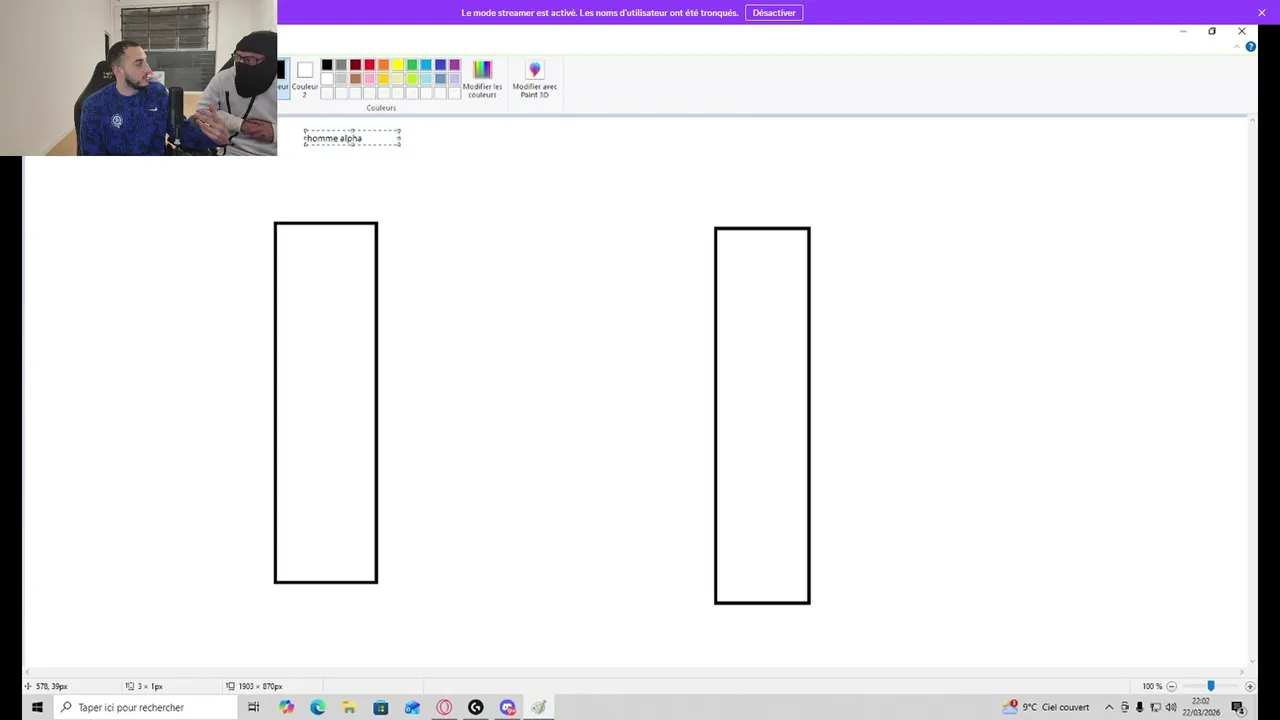1280x720 pixels.
Task: Pick the light turquoise color swatch
Action: coord(426,79)
